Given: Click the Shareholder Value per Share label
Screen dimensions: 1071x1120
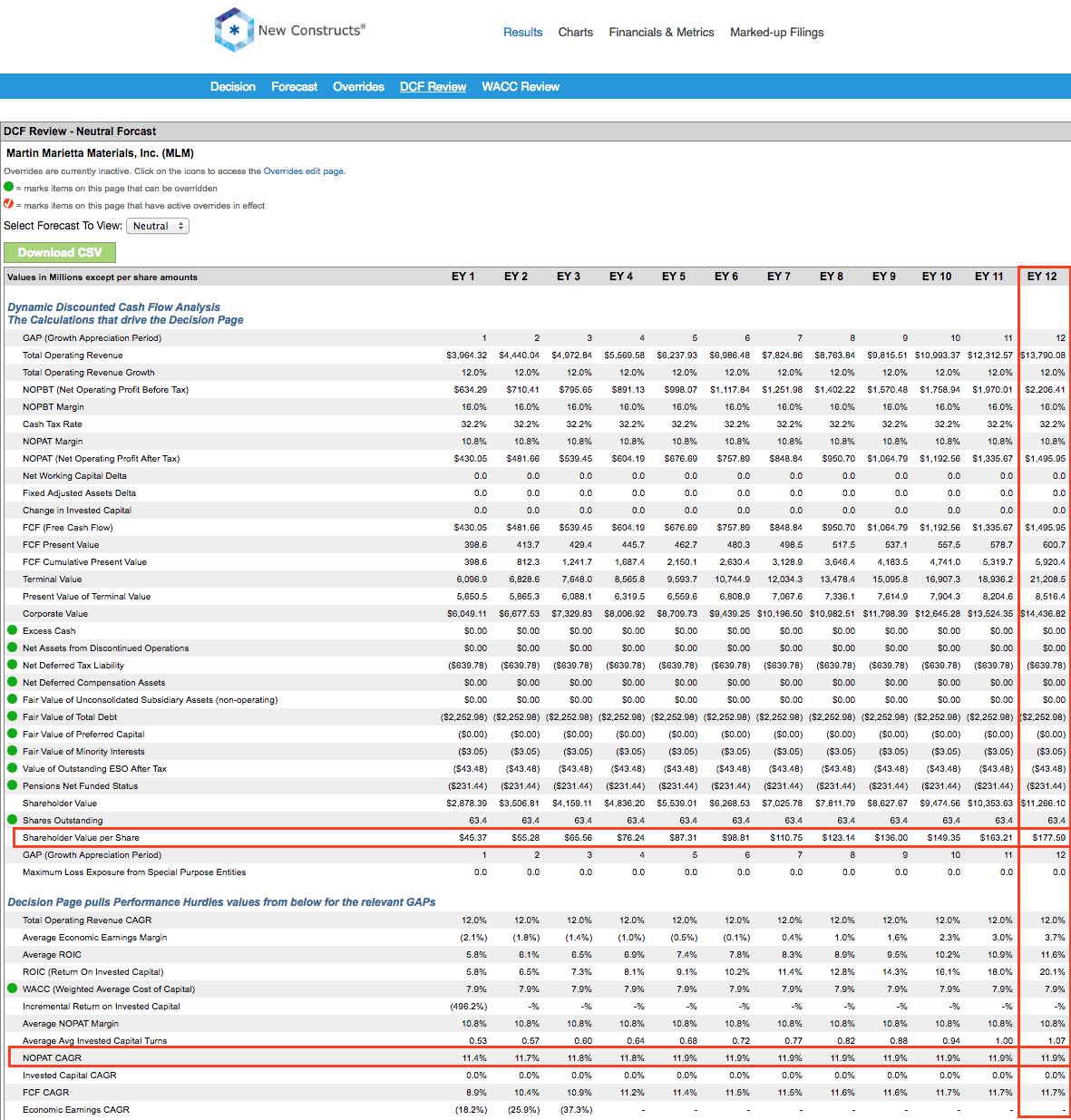Looking at the screenshot, I should coord(81,838).
